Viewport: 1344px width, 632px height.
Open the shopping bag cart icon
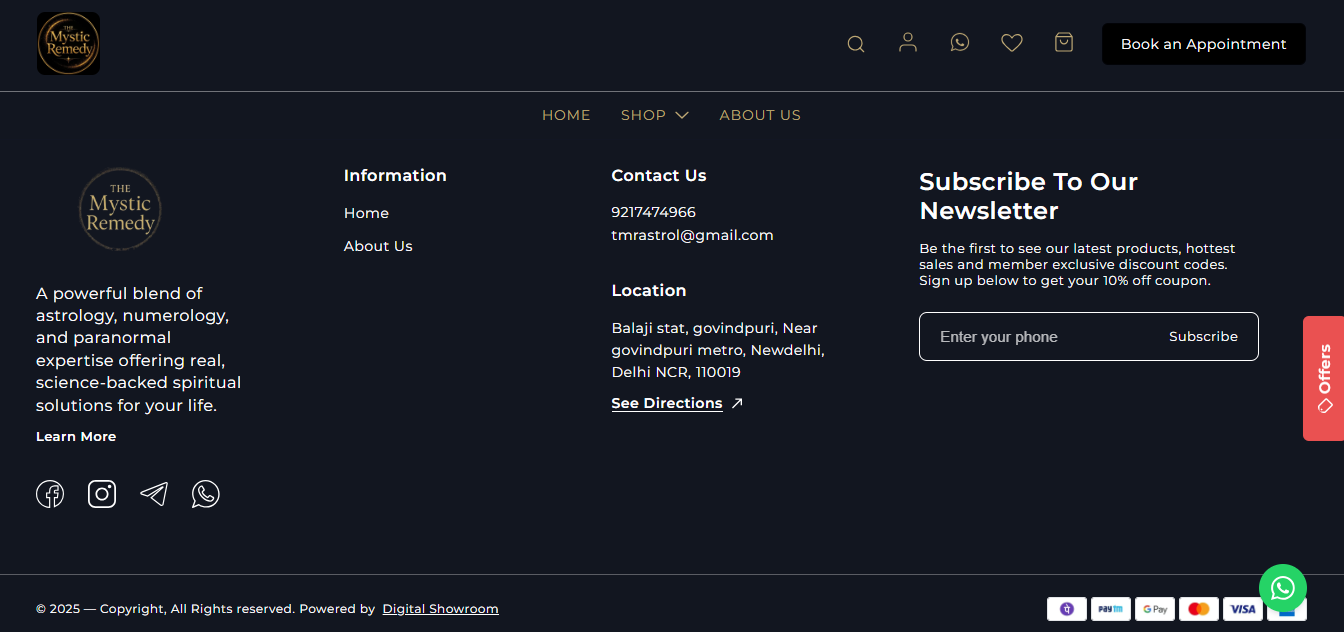tap(1064, 42)
